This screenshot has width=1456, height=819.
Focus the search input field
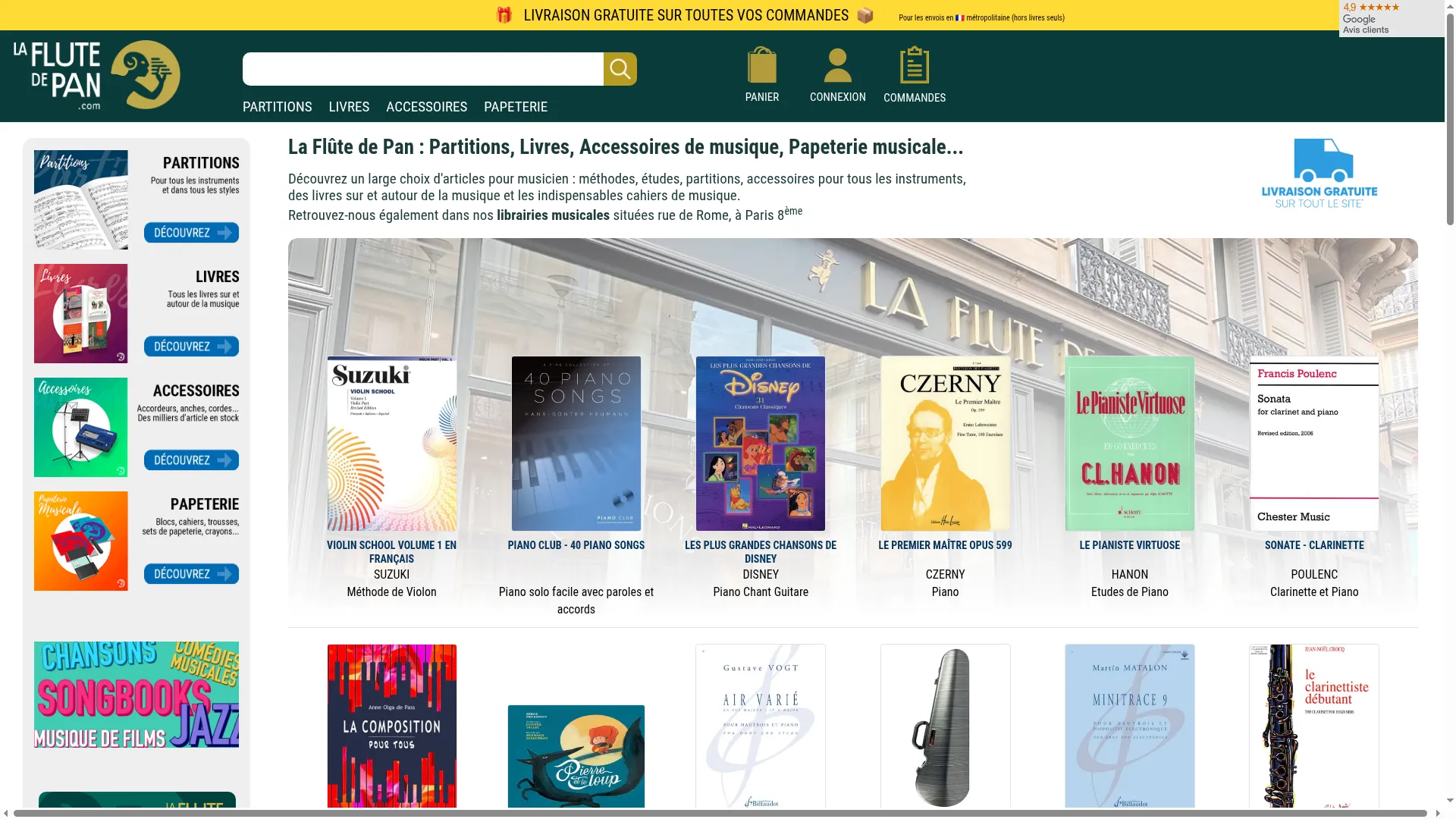coord(422,69)
